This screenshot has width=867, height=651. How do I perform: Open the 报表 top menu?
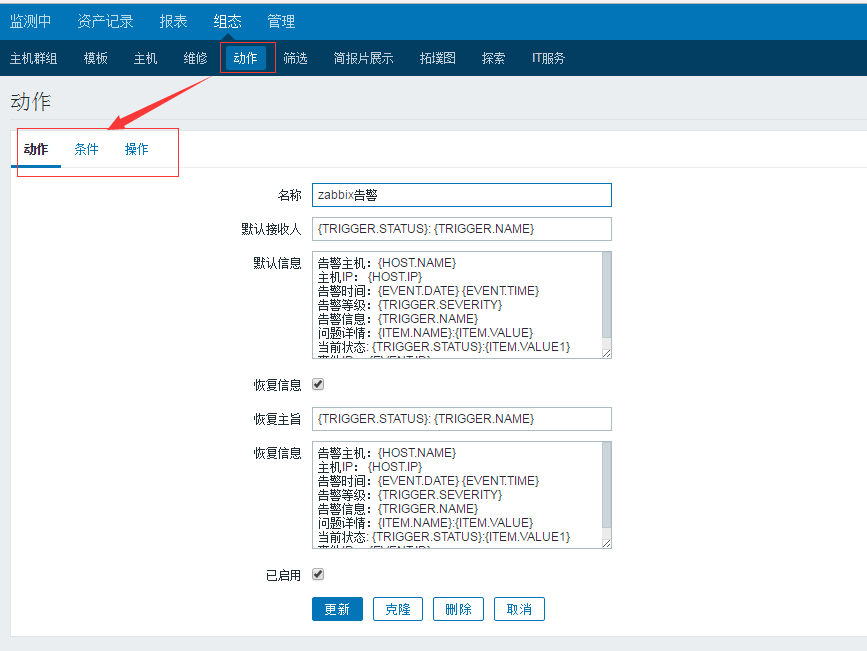click(x=173, y=21)
